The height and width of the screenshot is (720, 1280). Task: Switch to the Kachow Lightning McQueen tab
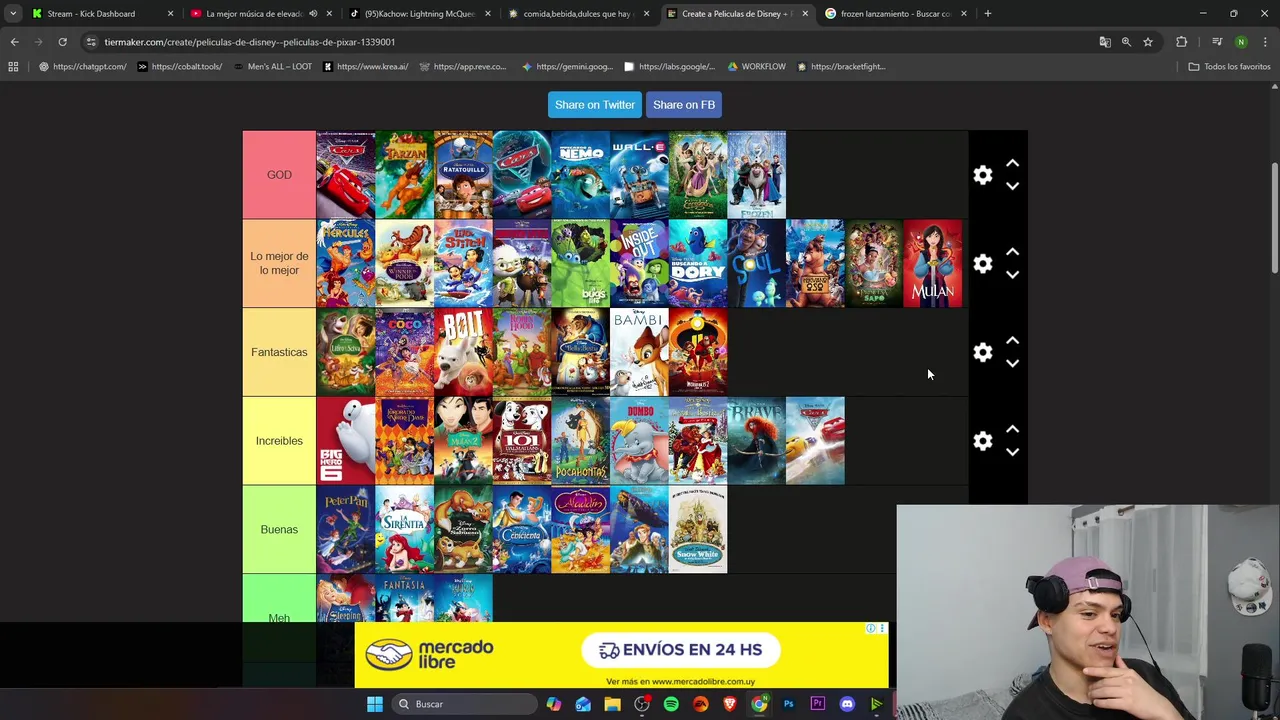(420, 14)
